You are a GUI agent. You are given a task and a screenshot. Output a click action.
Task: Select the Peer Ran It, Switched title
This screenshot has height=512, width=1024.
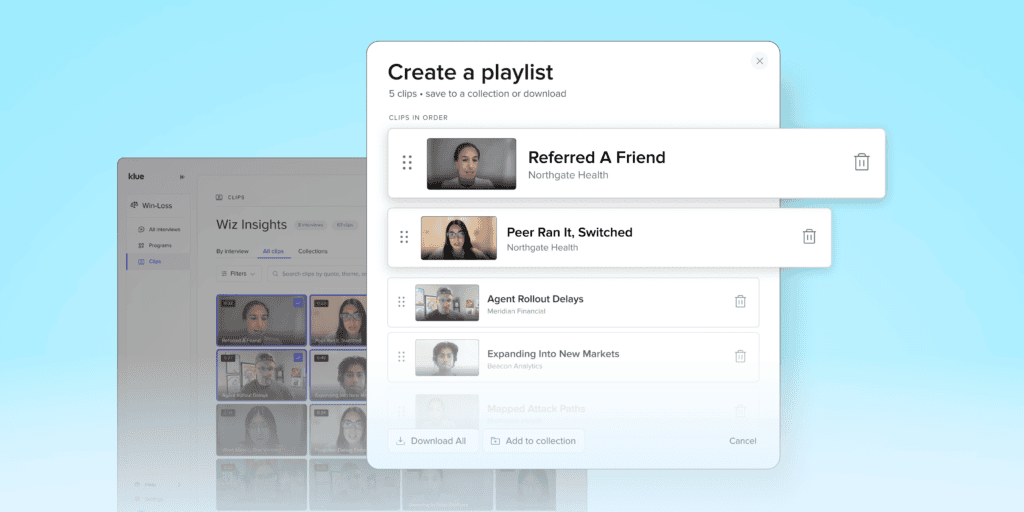click(x=569, y=232)
